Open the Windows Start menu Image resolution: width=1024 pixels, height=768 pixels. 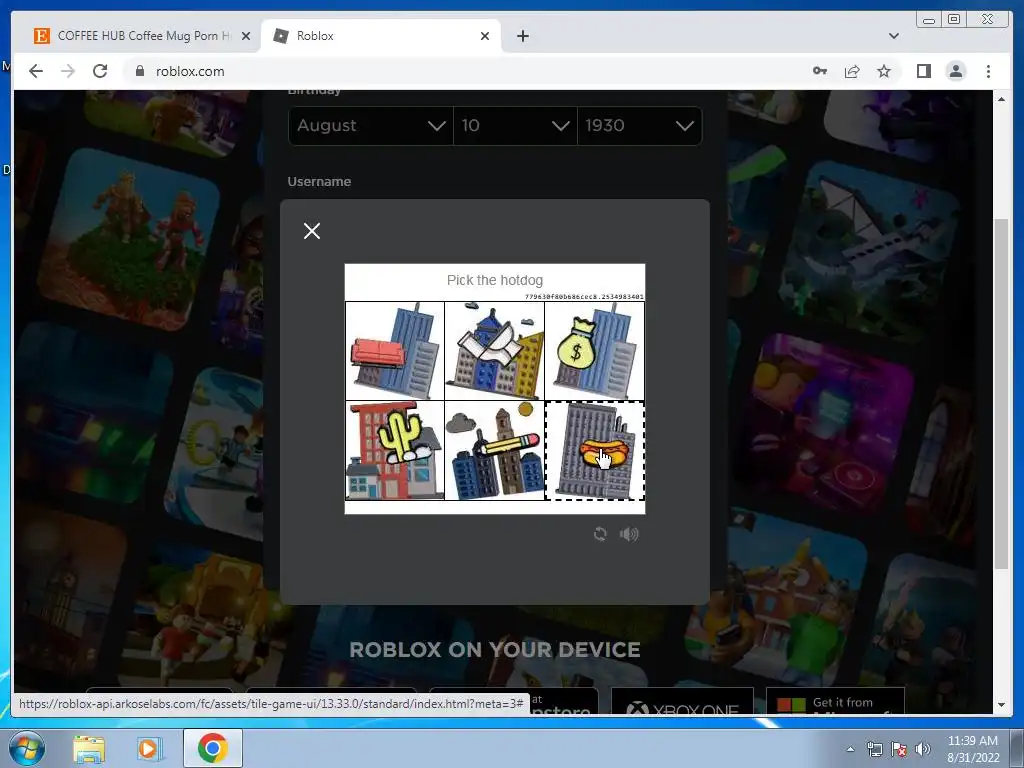tap(26, 748)
